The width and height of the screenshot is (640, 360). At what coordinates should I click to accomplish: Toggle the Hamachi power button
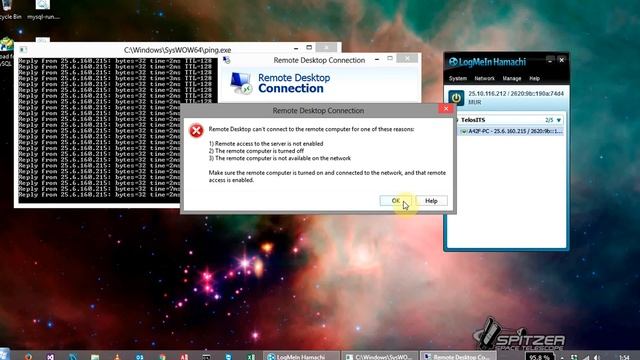pyautogui.click(x=456, y=98)
